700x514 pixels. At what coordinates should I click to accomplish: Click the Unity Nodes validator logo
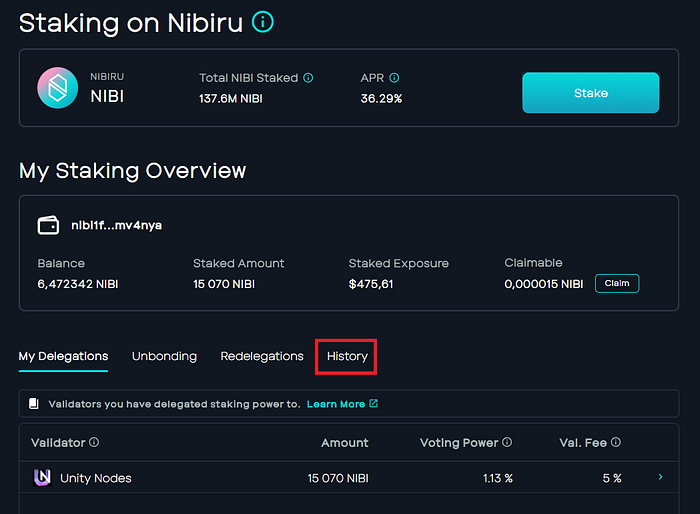pos(42,477)
